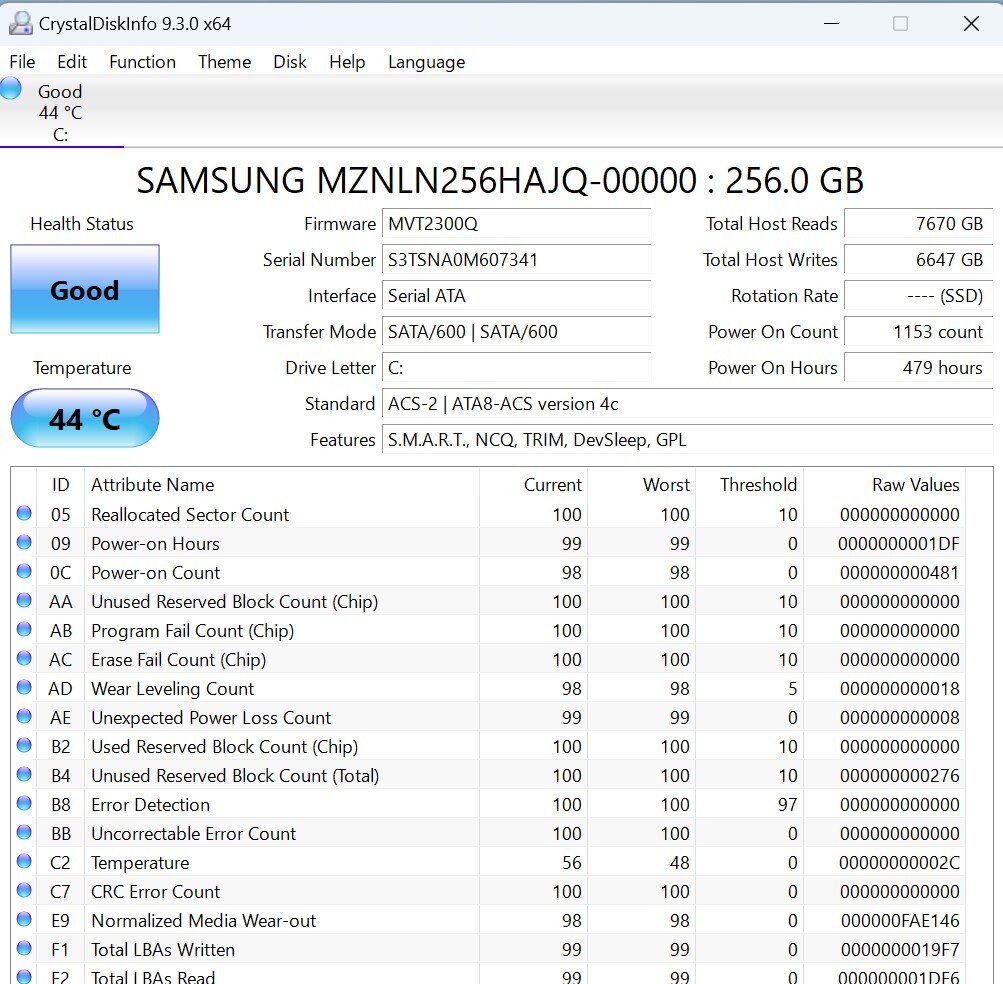Select raw value 000000000276
This screenshot has width=1003, height=984.
pyautogui.click(x=899, y=775)
